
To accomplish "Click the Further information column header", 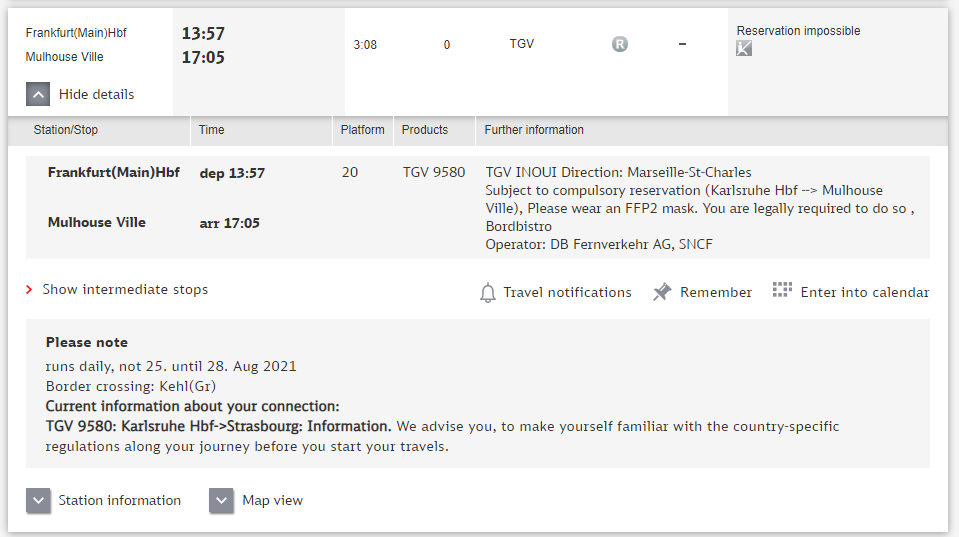I will 534,130.
